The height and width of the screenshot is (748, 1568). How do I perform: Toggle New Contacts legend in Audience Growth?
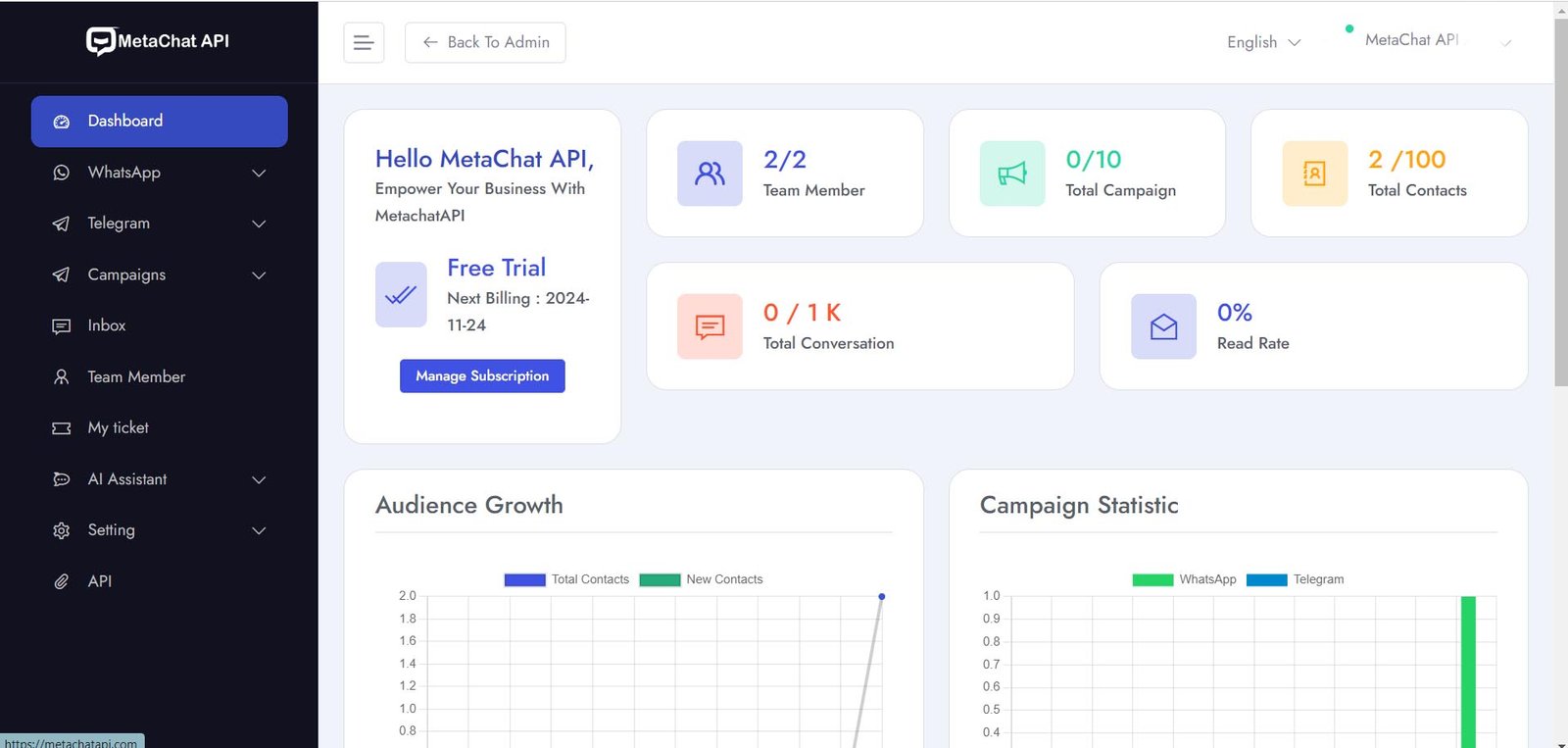tap(701, 579)
